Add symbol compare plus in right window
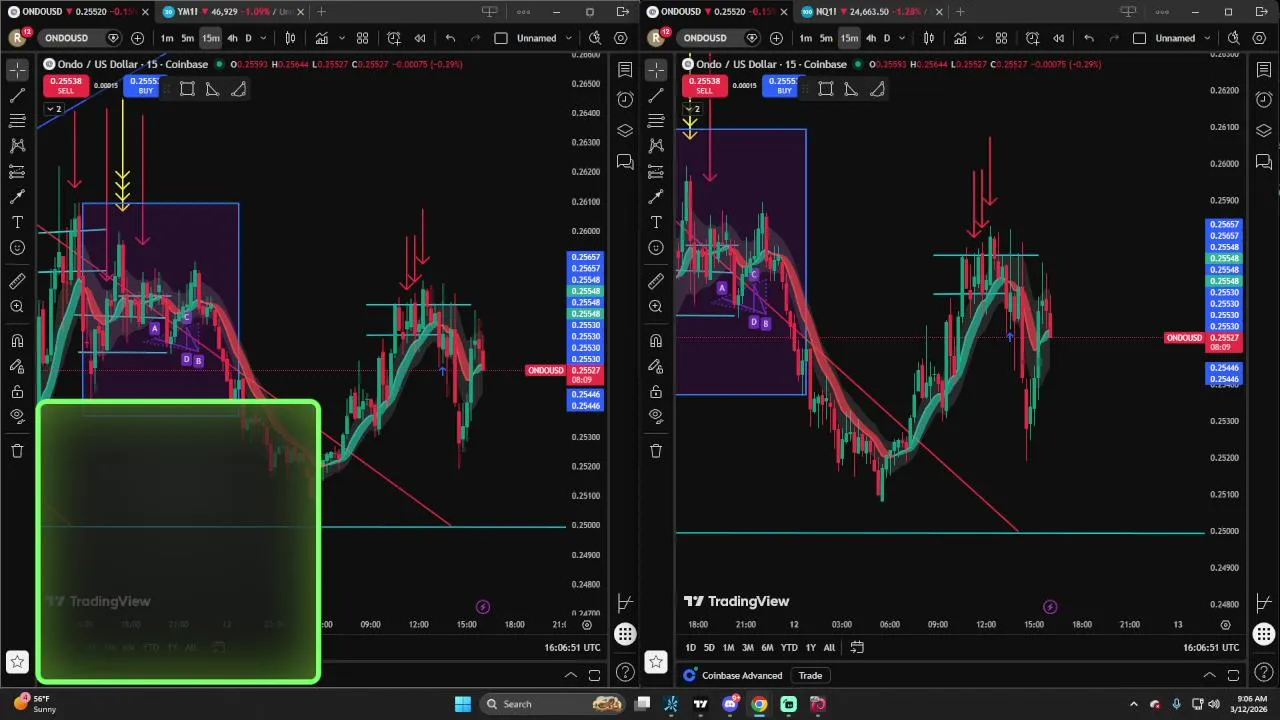The height and width of the screenshot is (720, 1280). click(776, 38)
